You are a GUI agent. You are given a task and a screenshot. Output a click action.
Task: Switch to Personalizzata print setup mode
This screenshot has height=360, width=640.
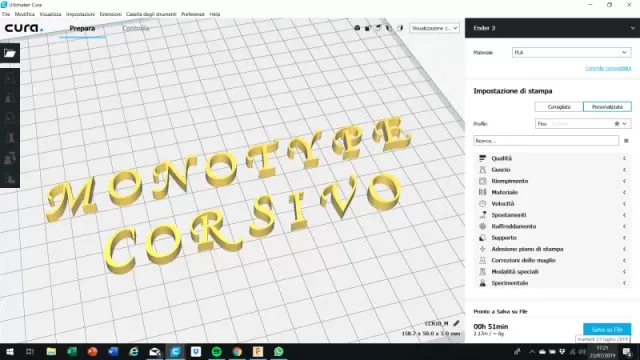(x=607, y=107)
